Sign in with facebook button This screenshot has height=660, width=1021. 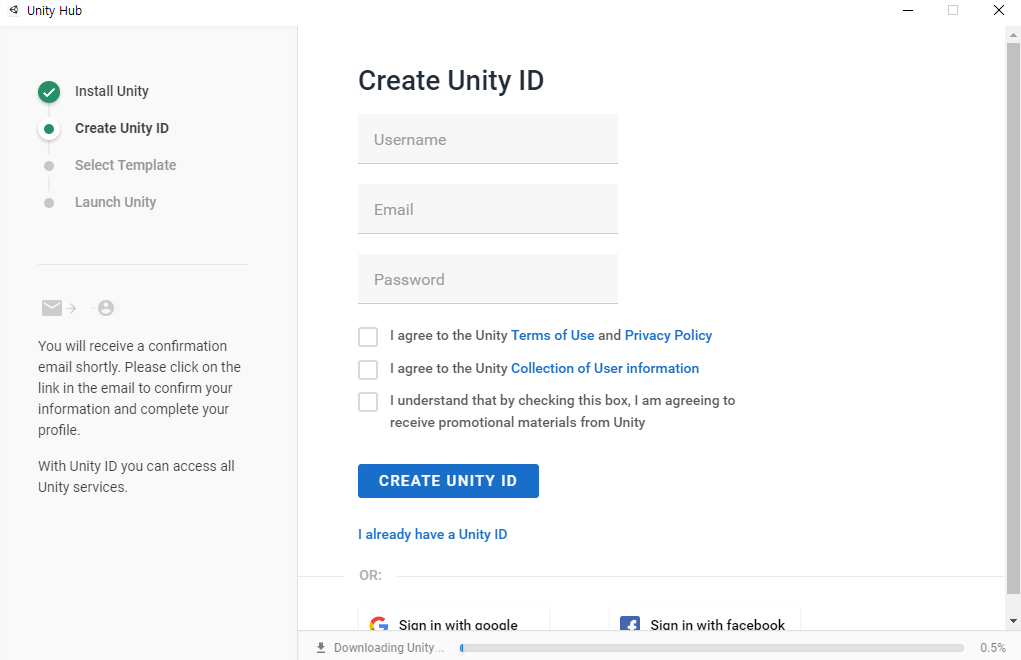[x=705, y=619]
